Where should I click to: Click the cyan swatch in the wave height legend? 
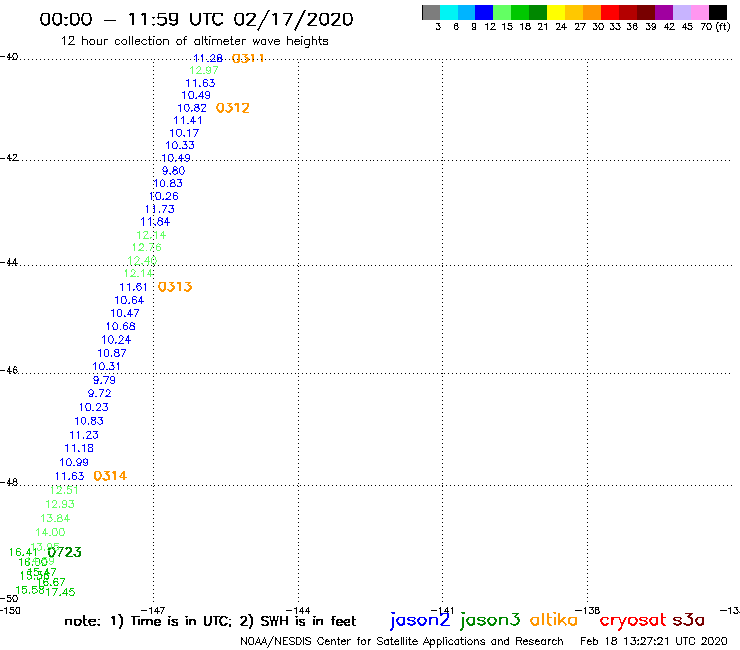tap(448, 12)
